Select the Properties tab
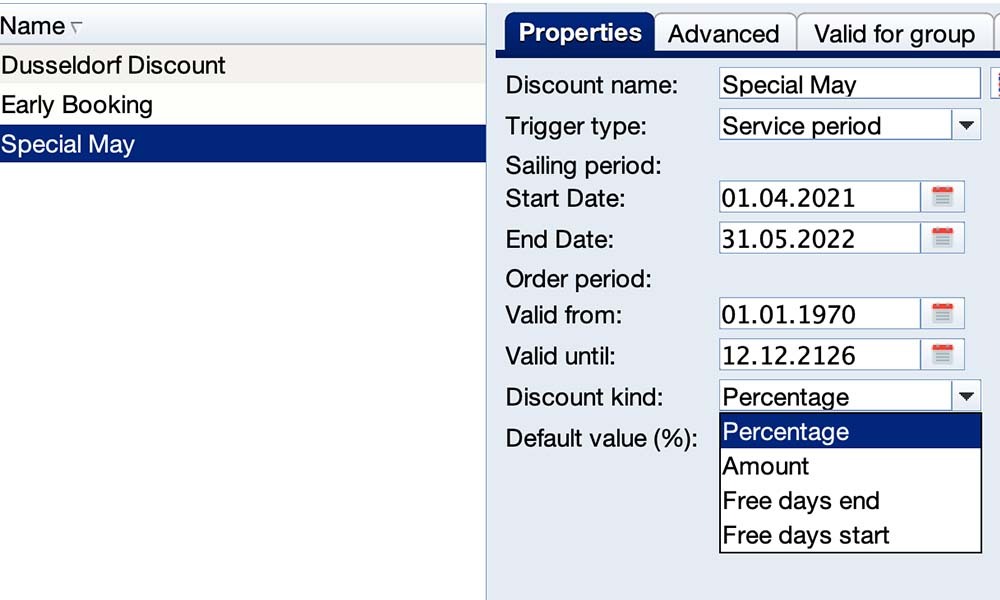1000x600 pixels. click(x=580, y=33)
